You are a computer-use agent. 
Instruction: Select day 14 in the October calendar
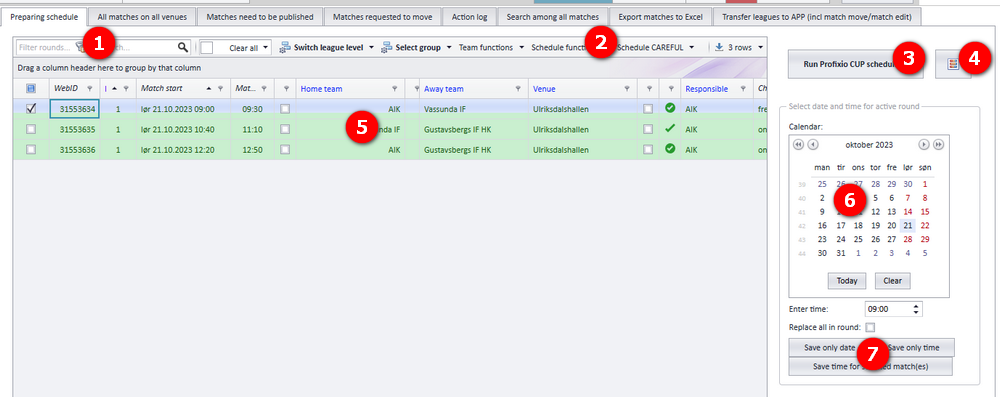[908, 212]
